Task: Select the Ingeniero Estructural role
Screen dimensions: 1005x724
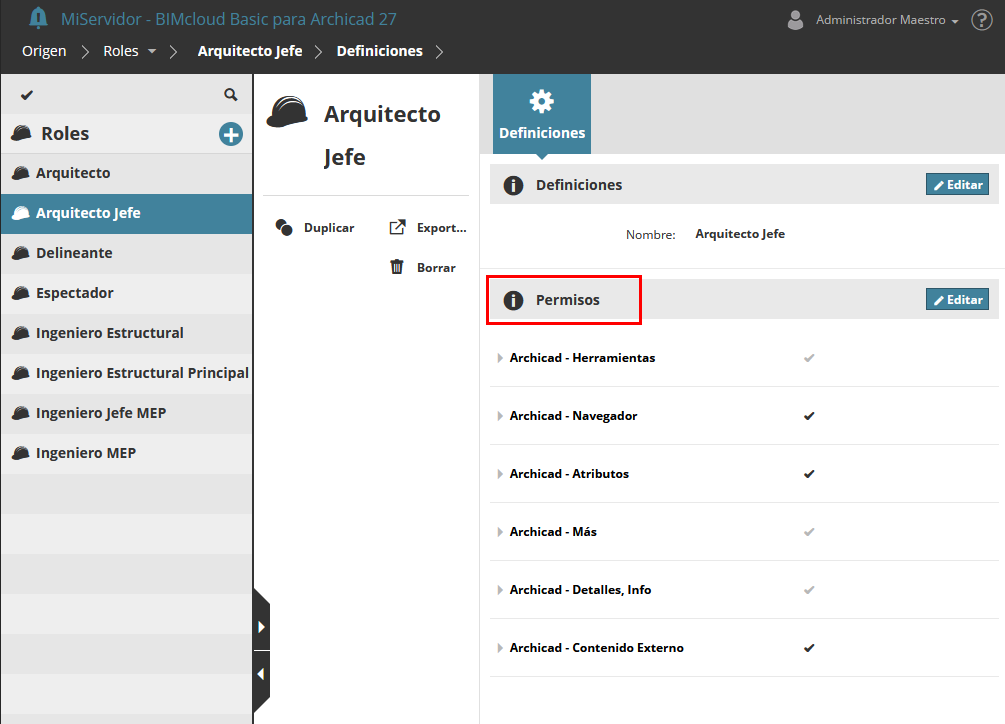Action: (127, 333)
